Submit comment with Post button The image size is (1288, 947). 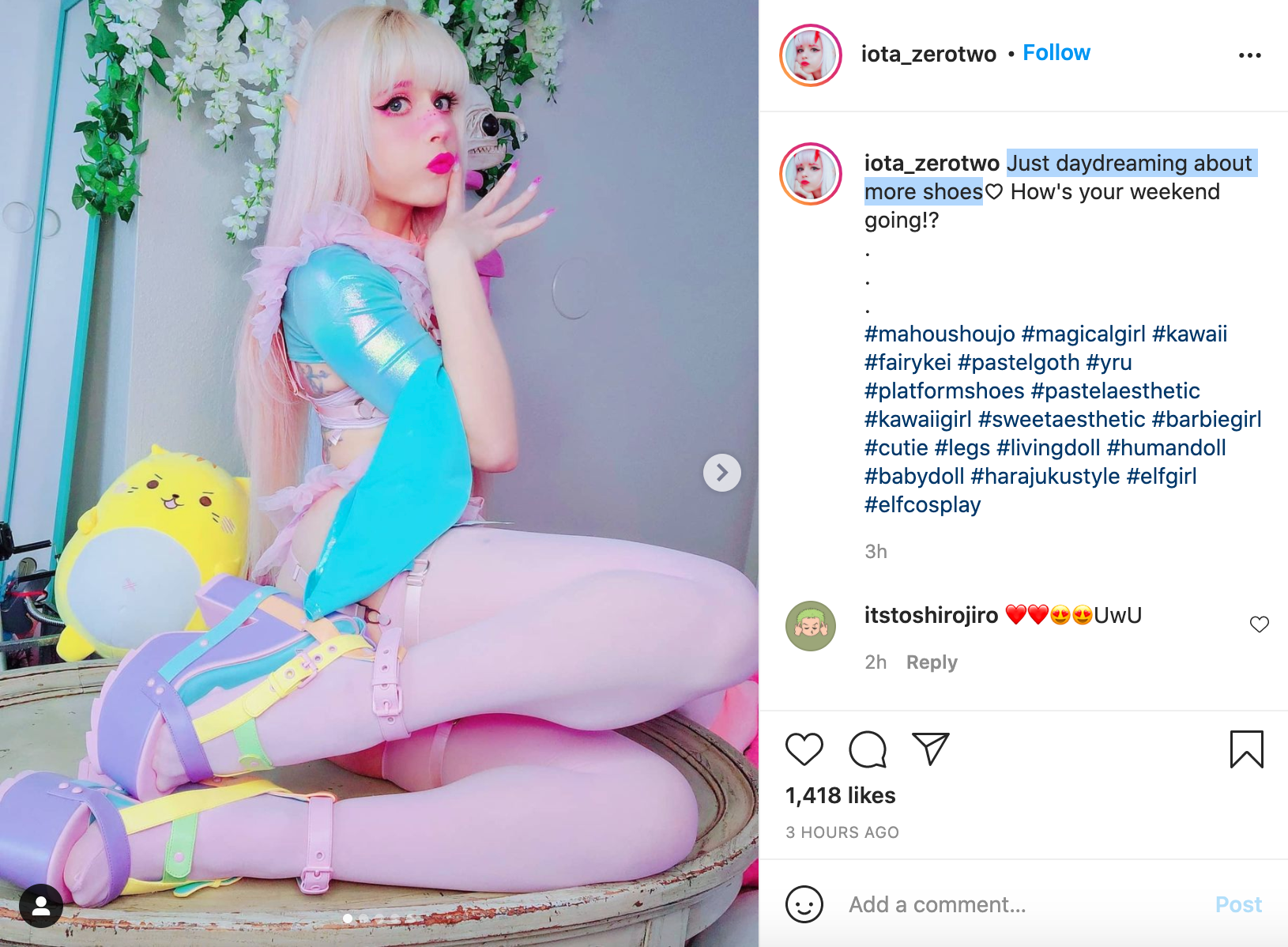tap(1238, 904)
